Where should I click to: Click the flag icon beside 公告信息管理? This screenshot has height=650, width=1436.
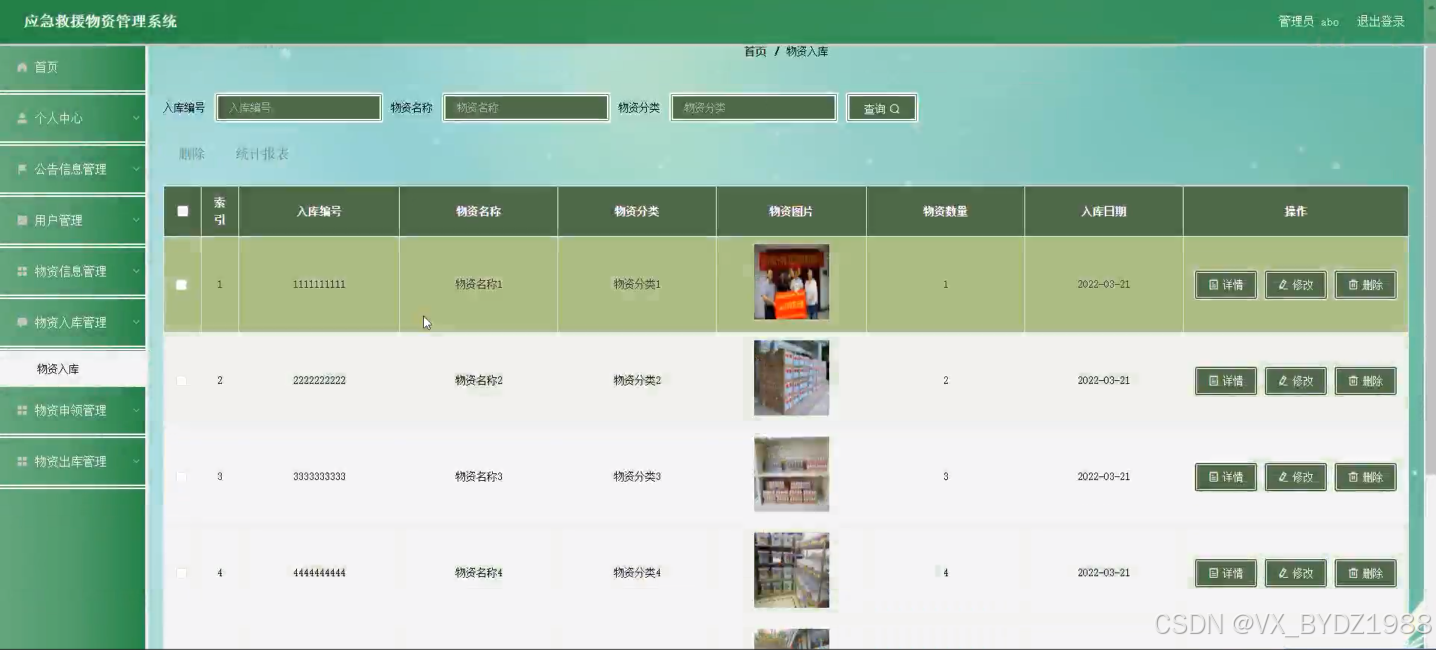click(x=22, y=169)
